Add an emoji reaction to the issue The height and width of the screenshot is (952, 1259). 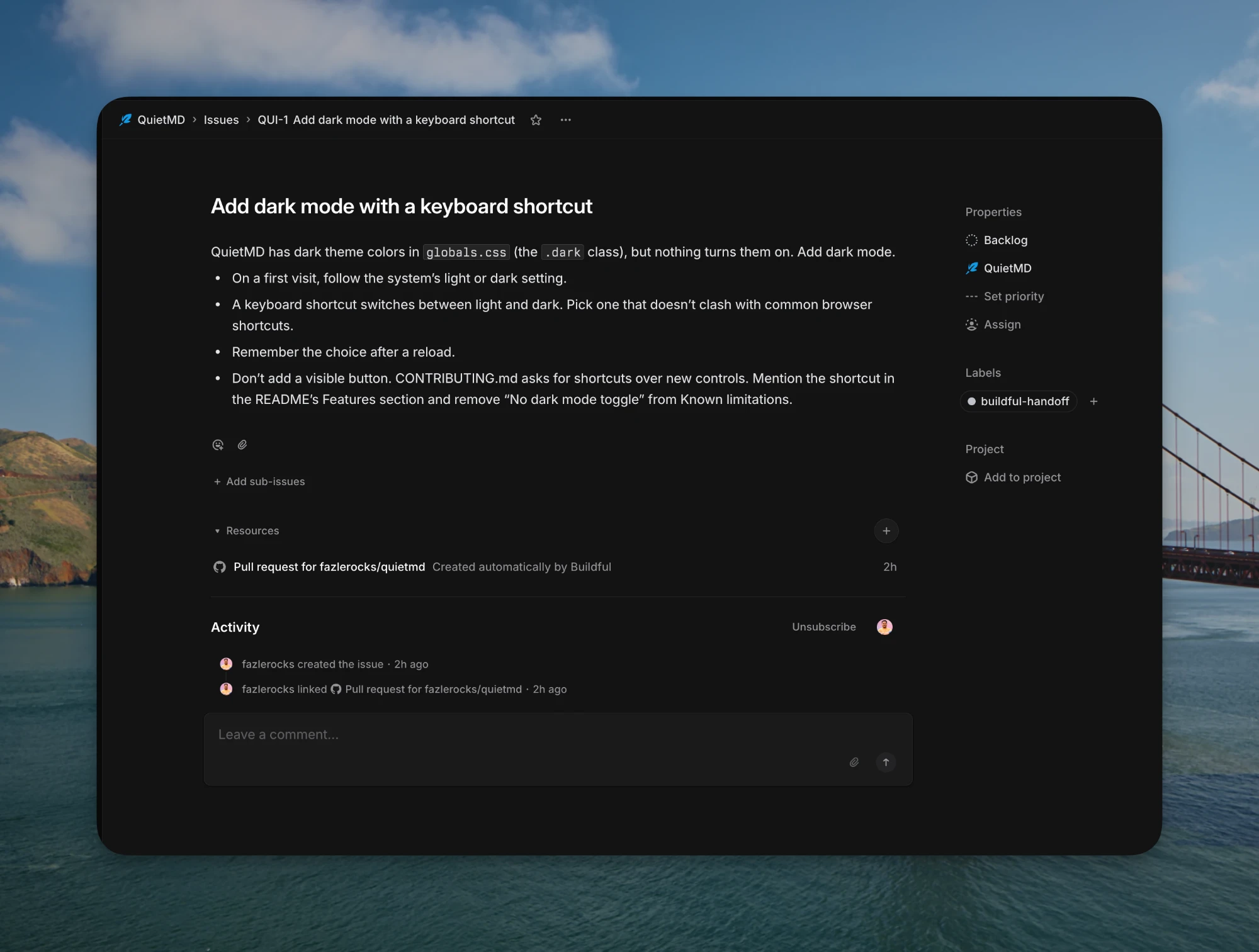pyautogui.click(x=218, y=445)
